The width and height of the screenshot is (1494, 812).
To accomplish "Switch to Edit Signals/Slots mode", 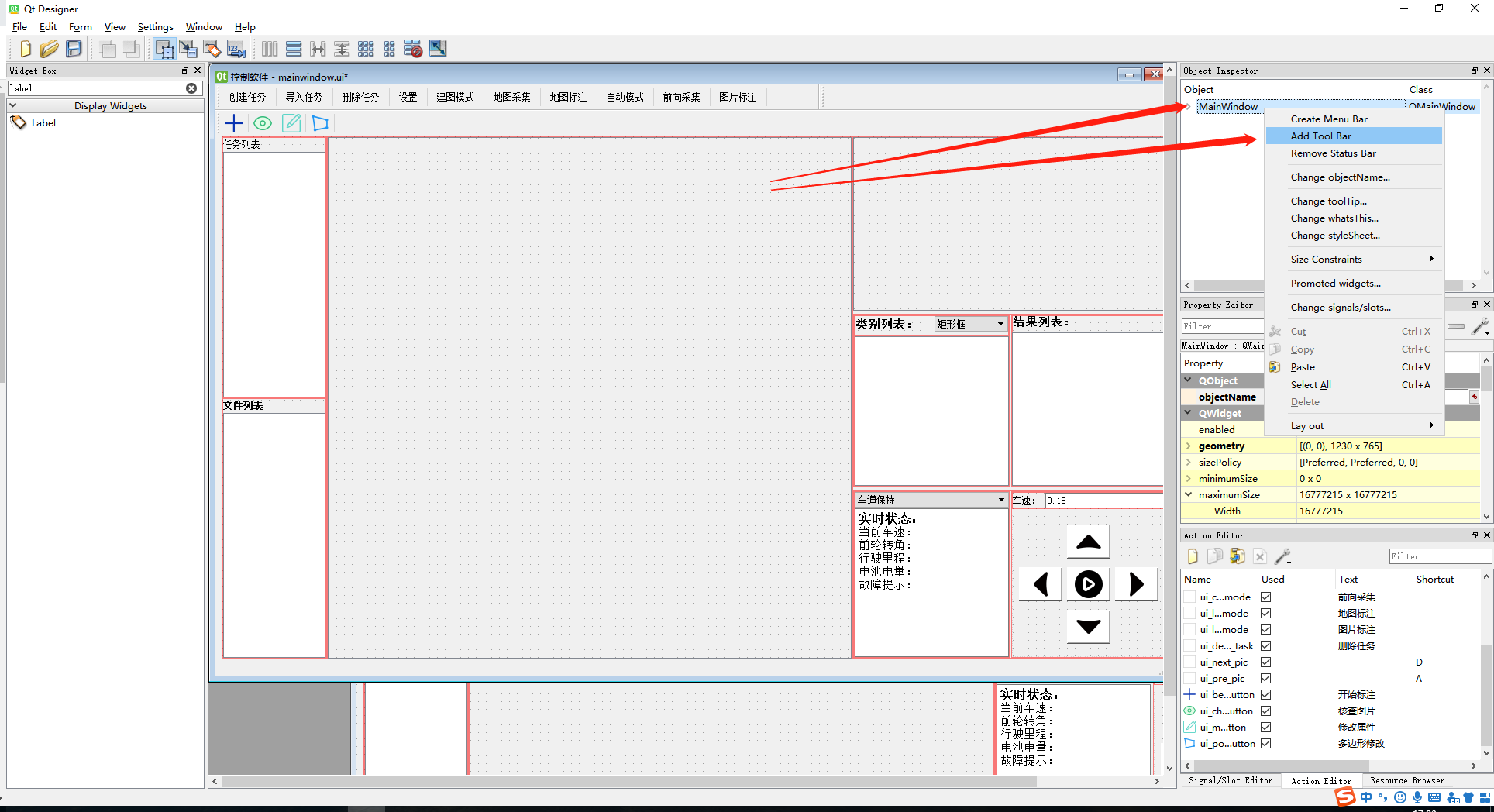I will coord(188,48).
